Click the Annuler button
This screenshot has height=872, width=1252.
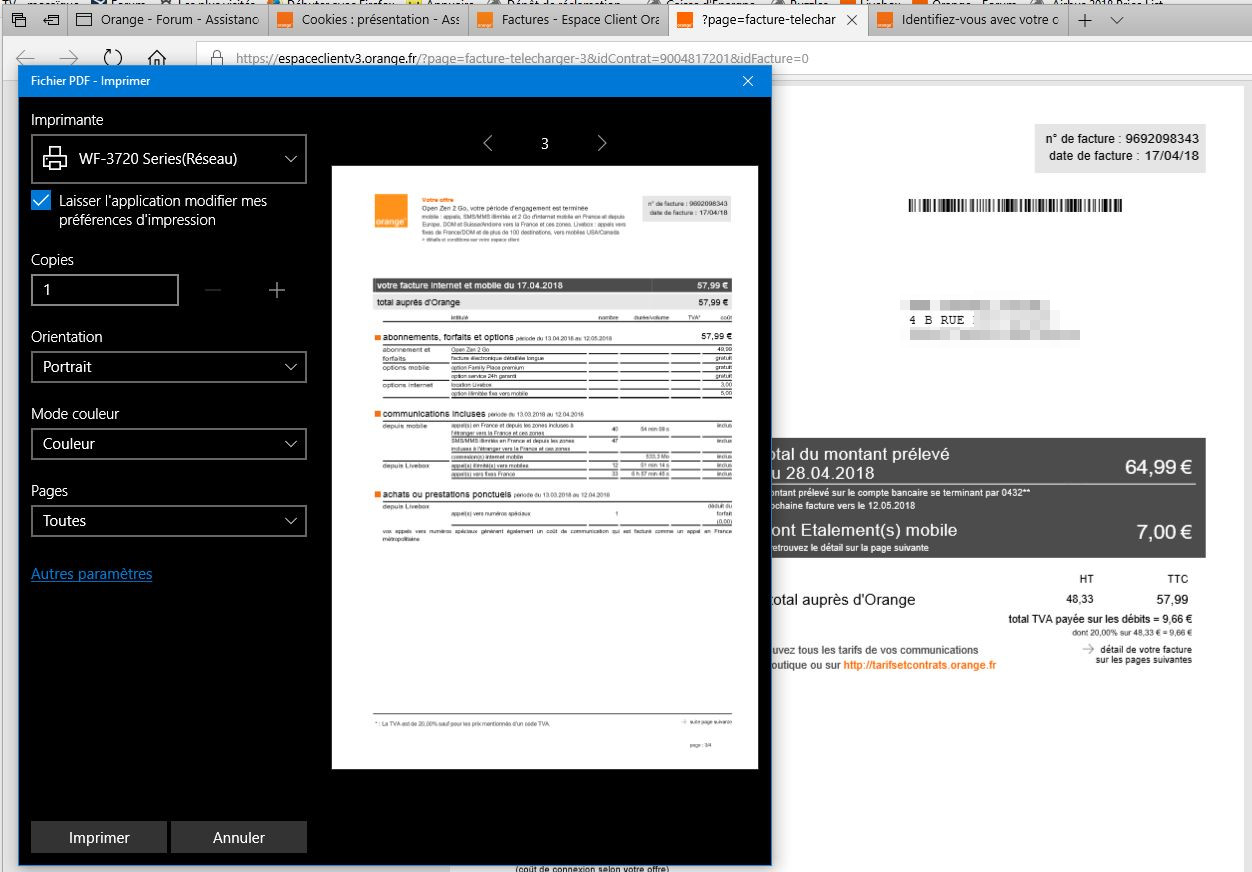(x=239, y=838)
